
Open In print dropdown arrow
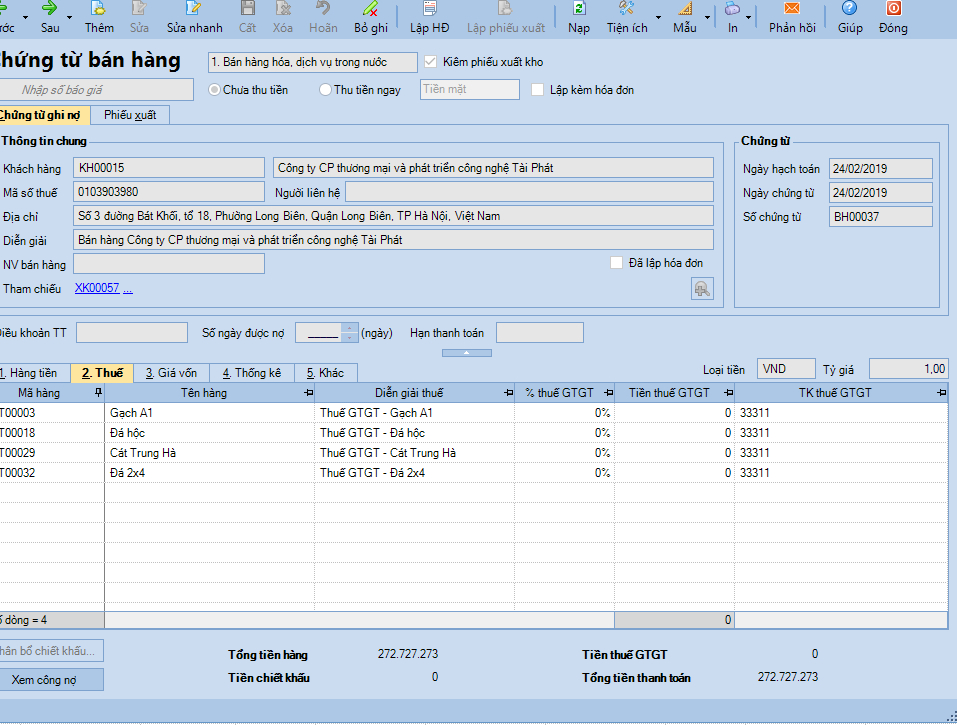(748, 17)
